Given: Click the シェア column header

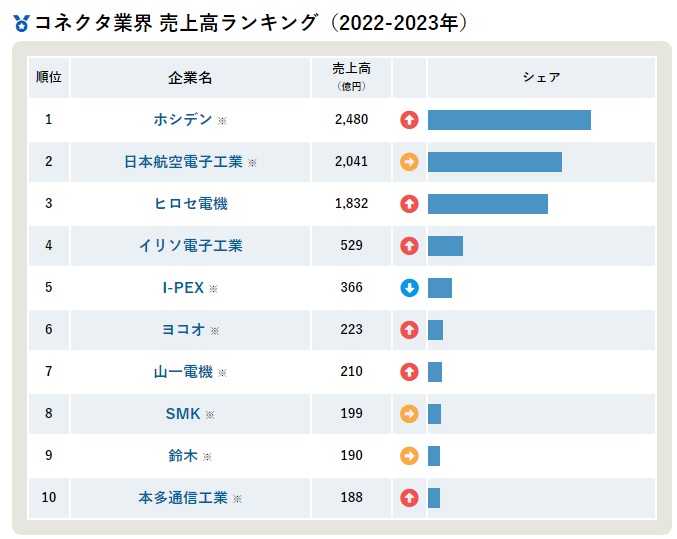Looking at the screenshot, I should (541, 78).
